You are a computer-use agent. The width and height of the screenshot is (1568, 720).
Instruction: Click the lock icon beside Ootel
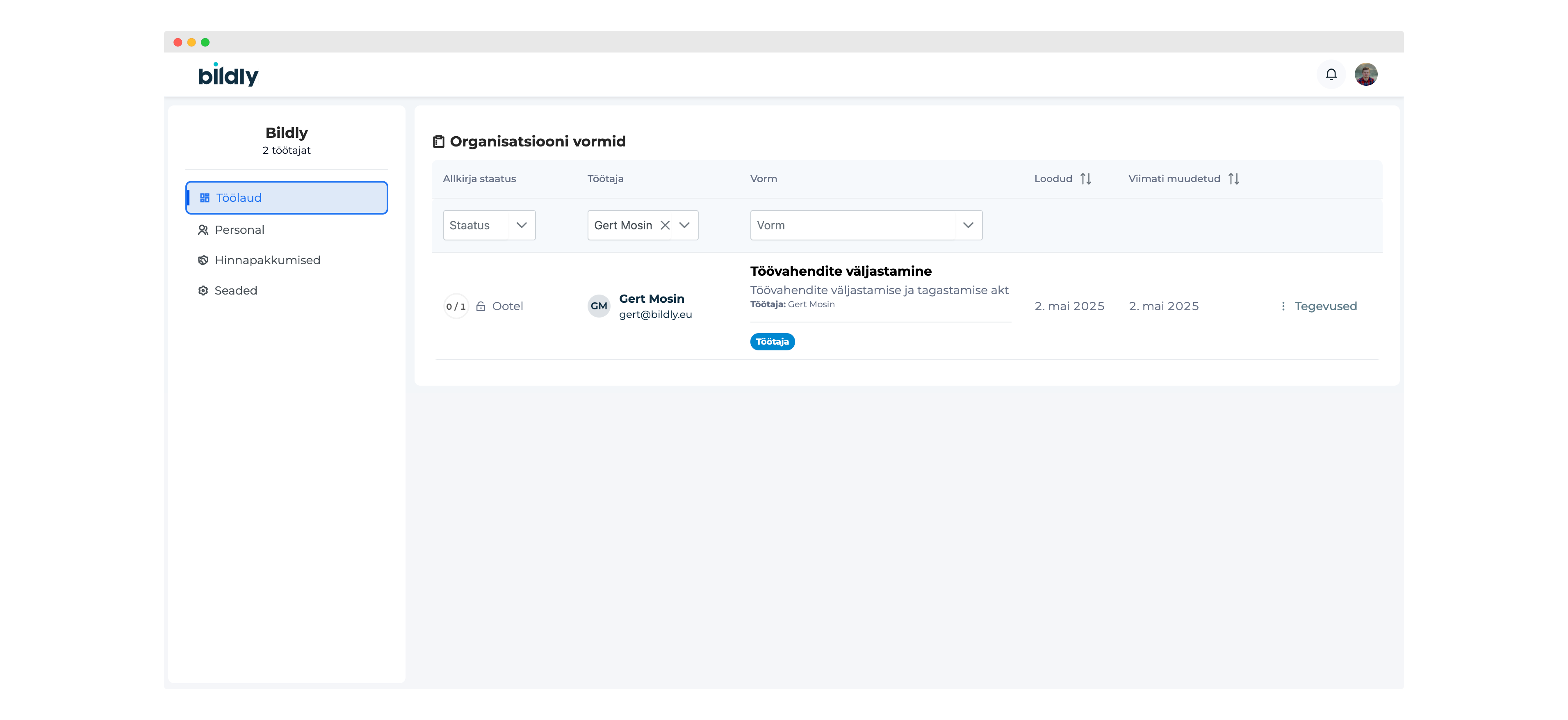pyautogui.click(x=480, y=306)
